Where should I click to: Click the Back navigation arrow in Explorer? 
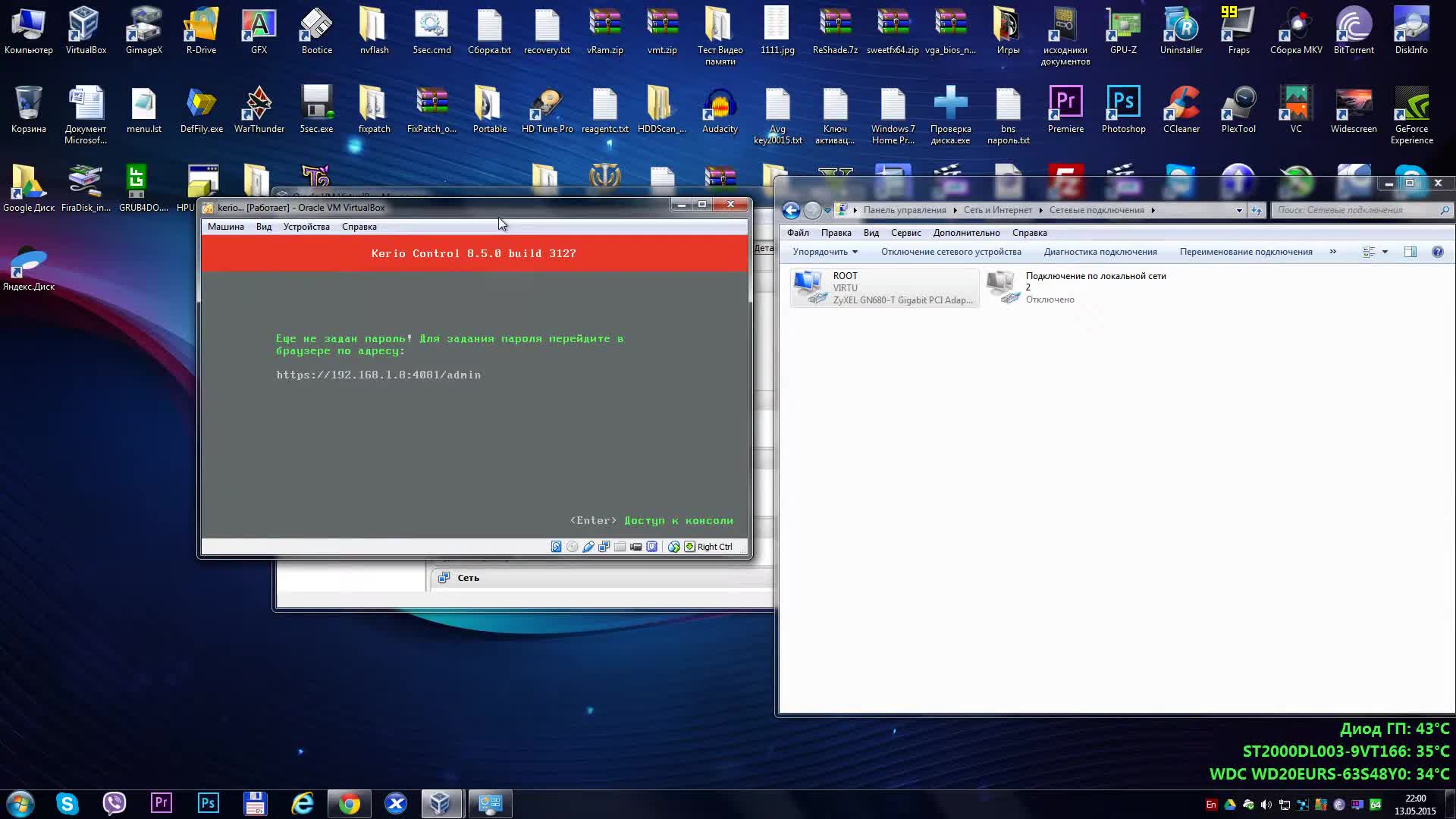(x=791, y=210)
